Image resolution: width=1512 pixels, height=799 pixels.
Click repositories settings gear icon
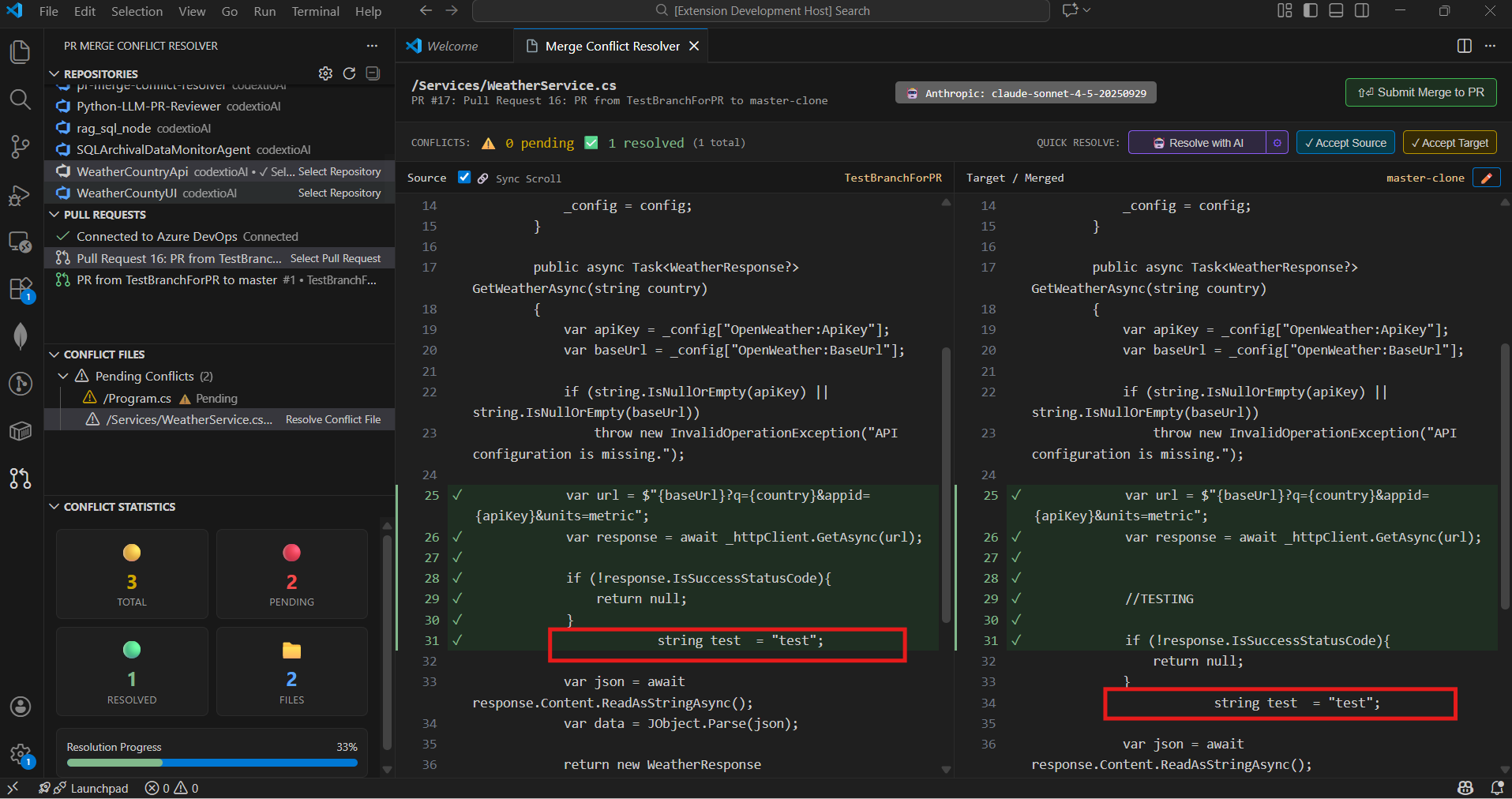(x=325, y=73)
